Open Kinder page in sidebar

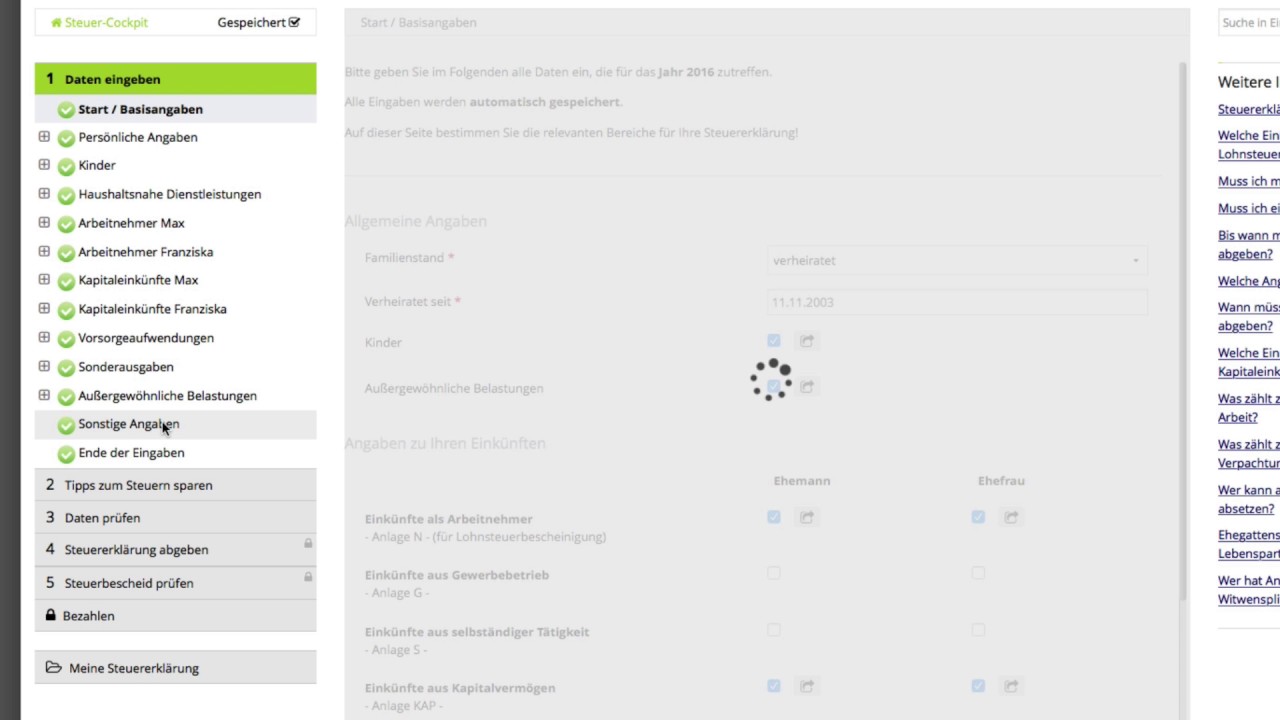97,165
